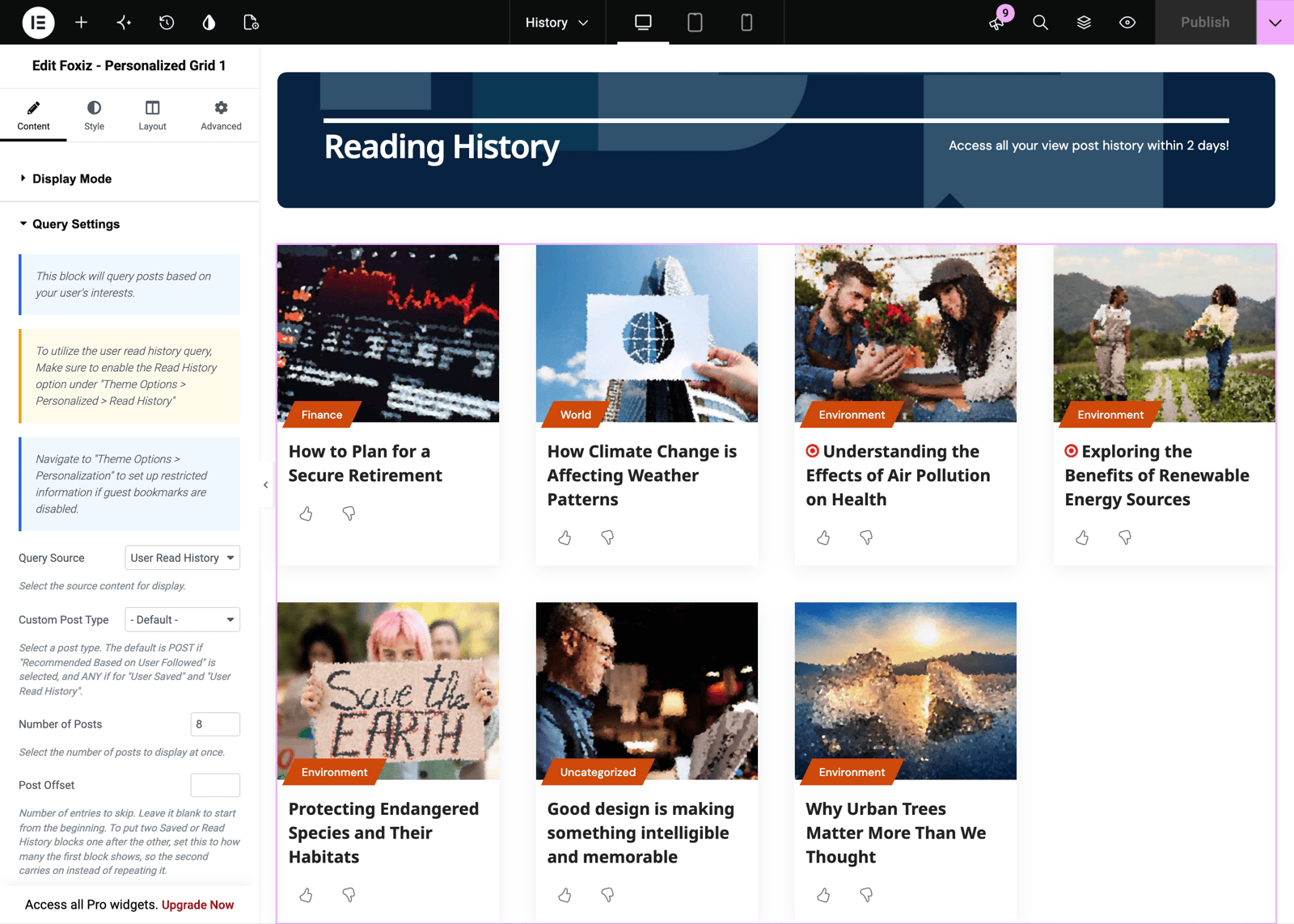
Task: Add a new element with plus icon
Action: (81, 22)
